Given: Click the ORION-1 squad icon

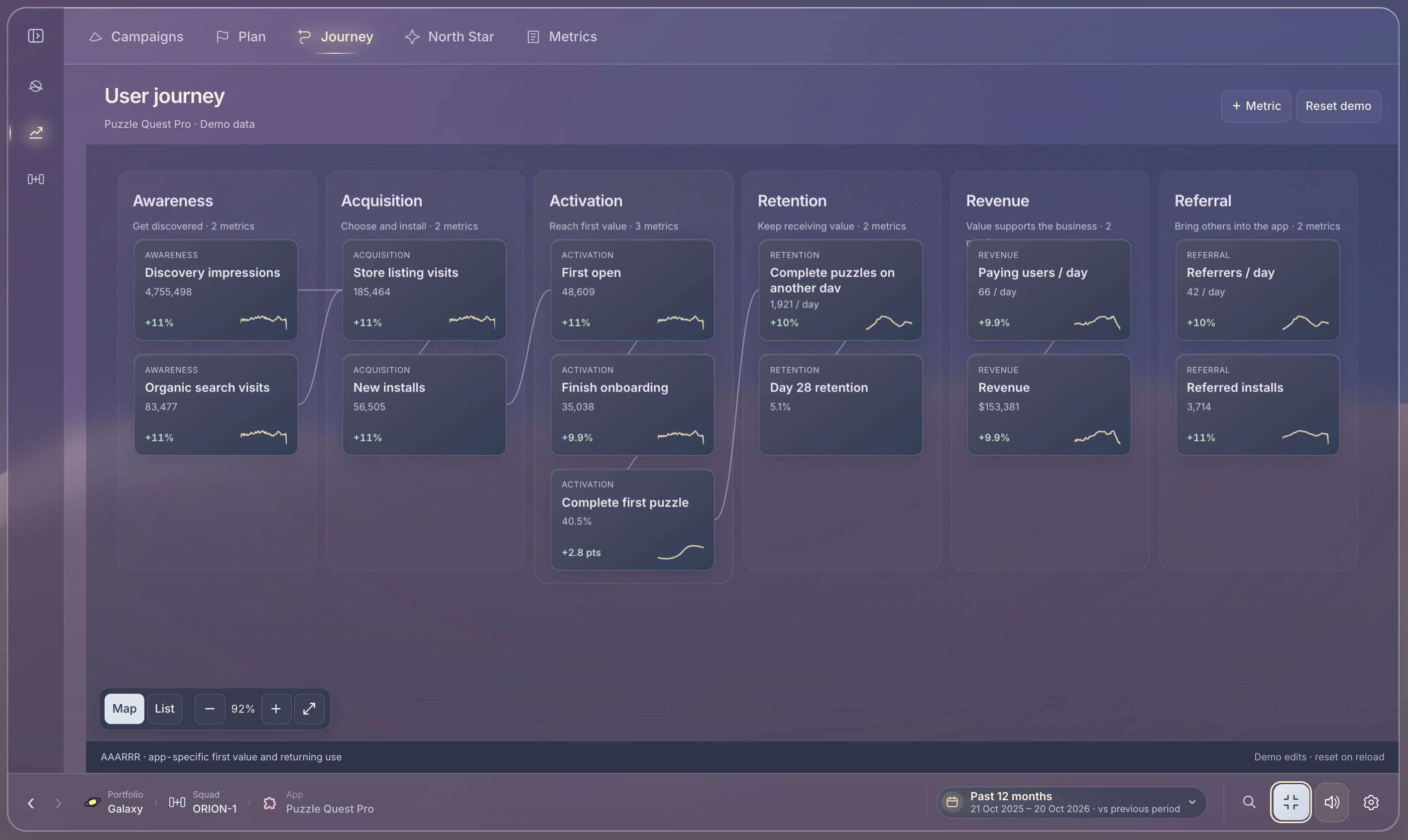Looking at the screenshot, I should (177, 802).
